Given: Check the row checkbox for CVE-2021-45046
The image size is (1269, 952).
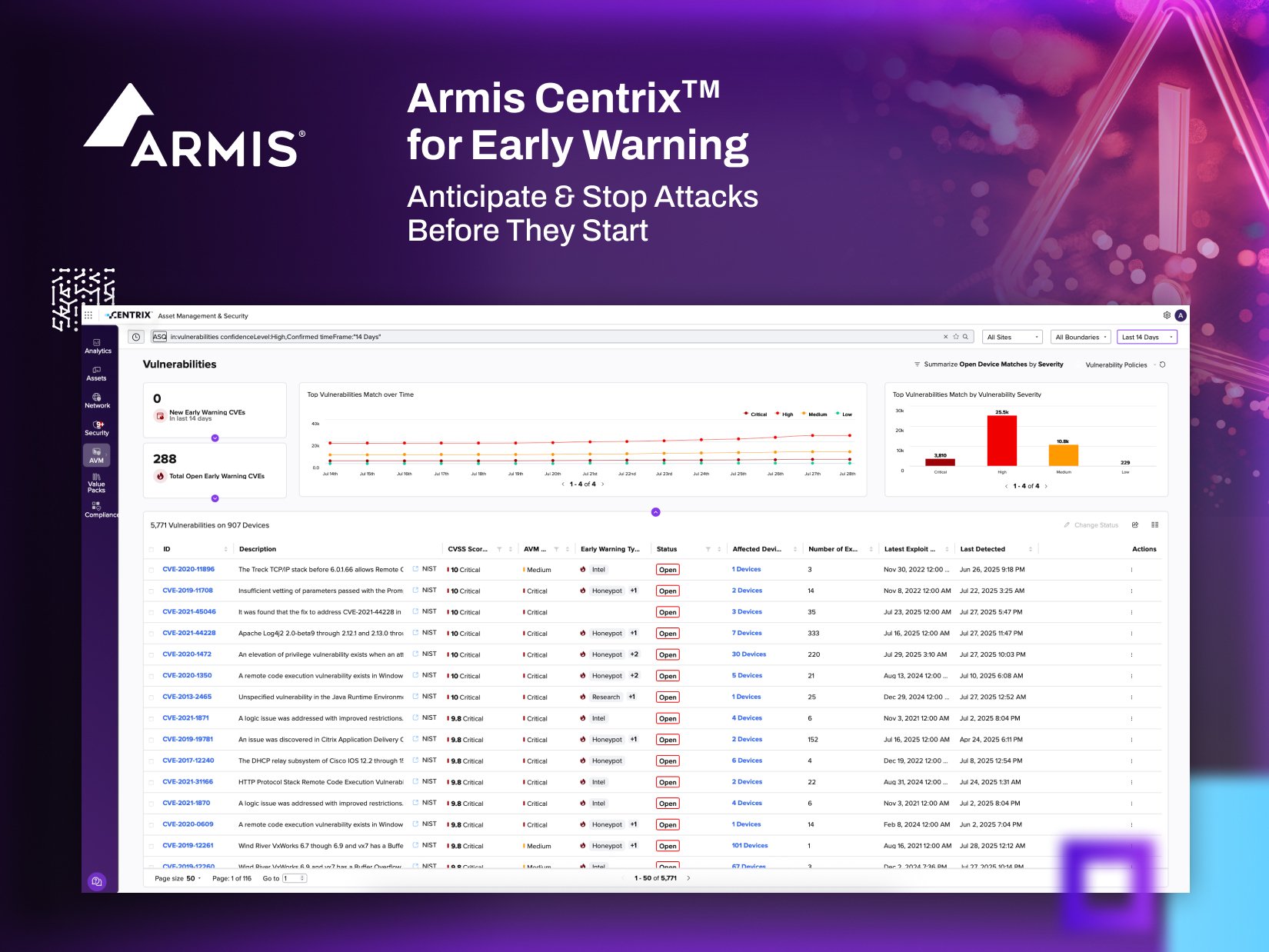Looking at the screenshot, I should 152,612.
